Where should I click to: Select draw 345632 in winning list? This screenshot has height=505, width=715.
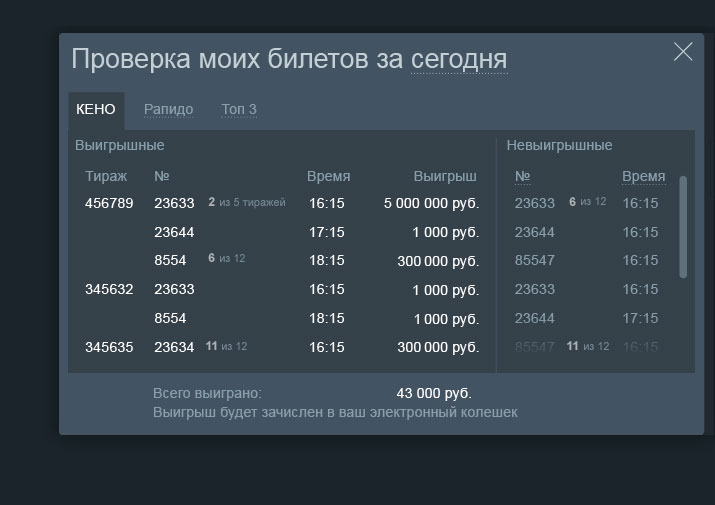click(109, 289)
